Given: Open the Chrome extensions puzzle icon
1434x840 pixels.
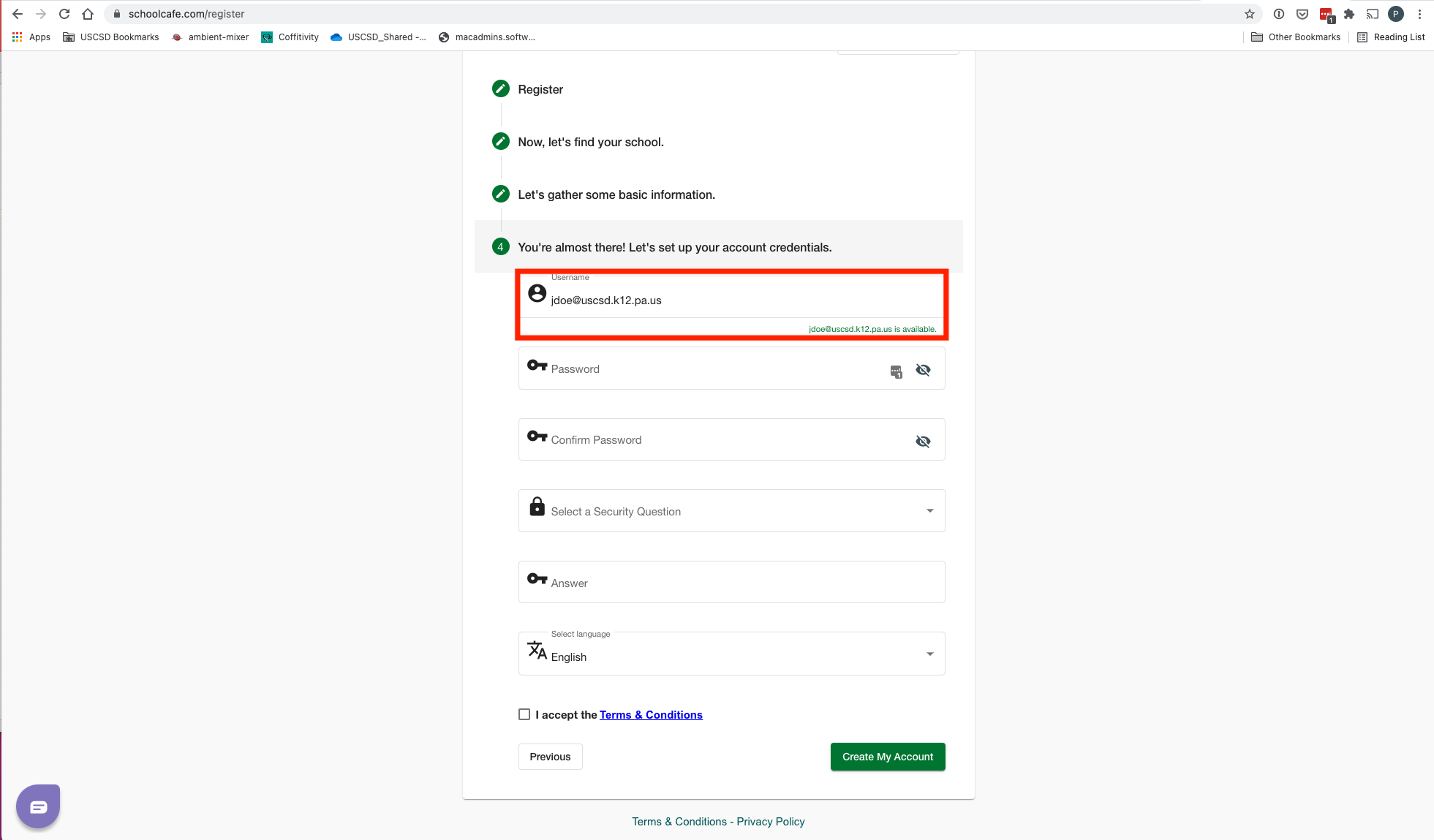Looking at the screenshot, I should [1349, 14].
